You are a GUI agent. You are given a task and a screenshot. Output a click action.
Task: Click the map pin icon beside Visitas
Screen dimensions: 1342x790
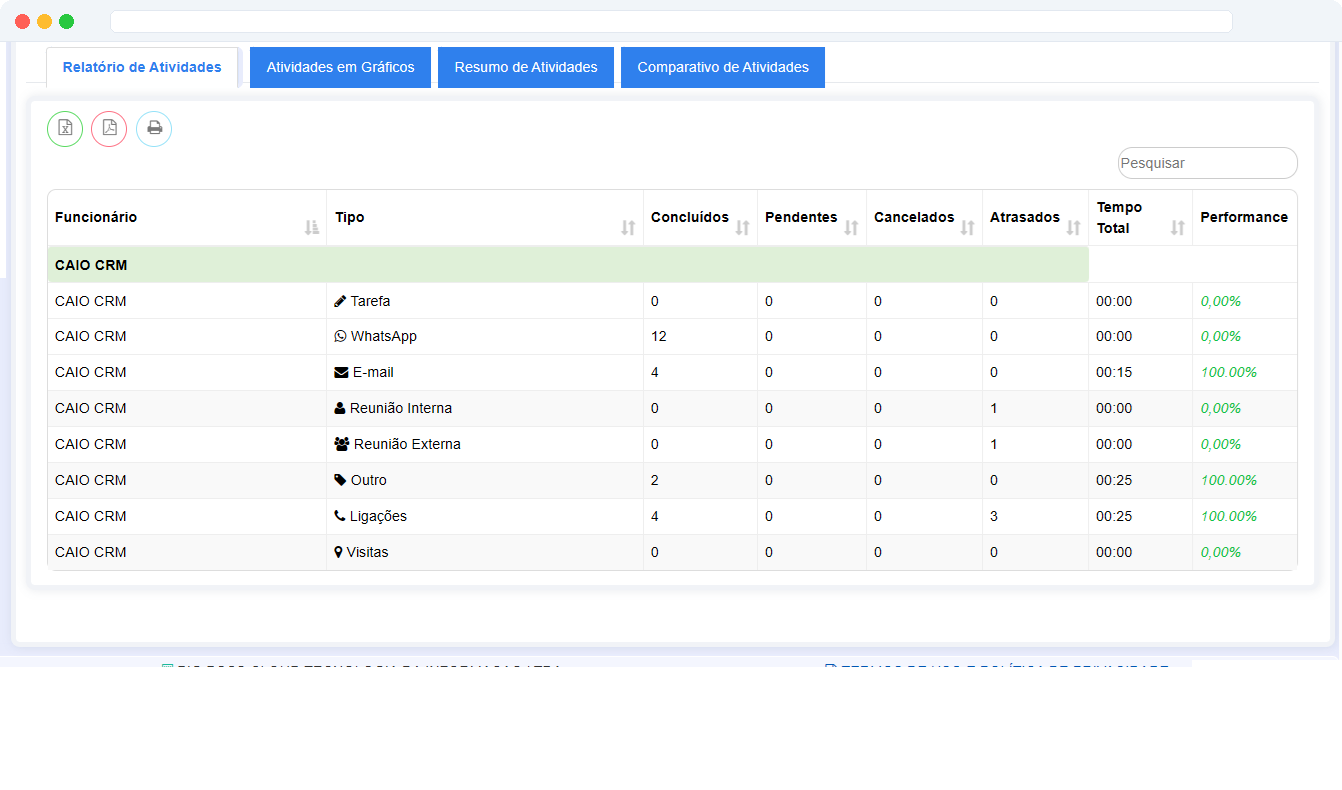click(339, 553)
